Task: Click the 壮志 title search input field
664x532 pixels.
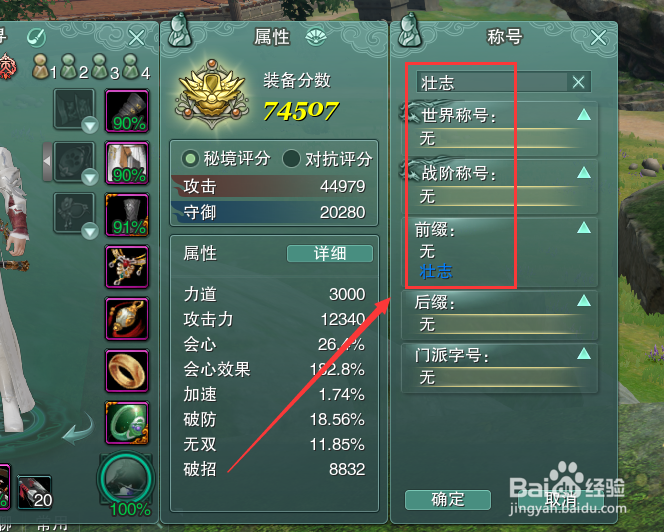Action: [x=492, y=82]
